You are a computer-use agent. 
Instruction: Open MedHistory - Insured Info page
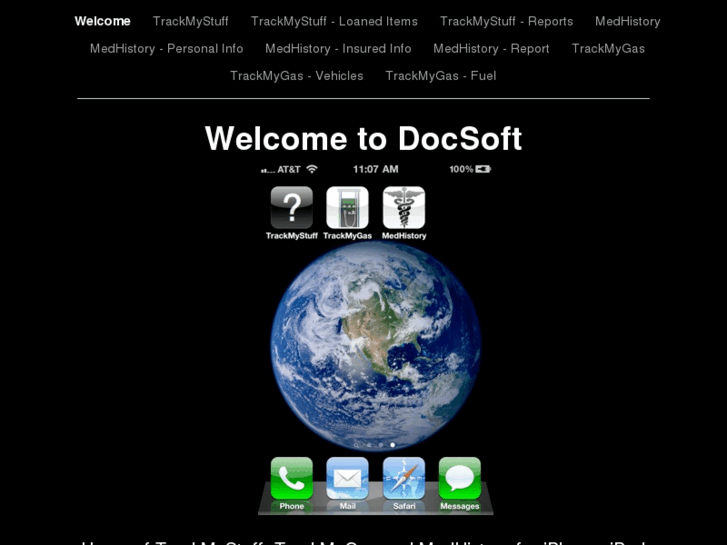[x=338, y=49]
